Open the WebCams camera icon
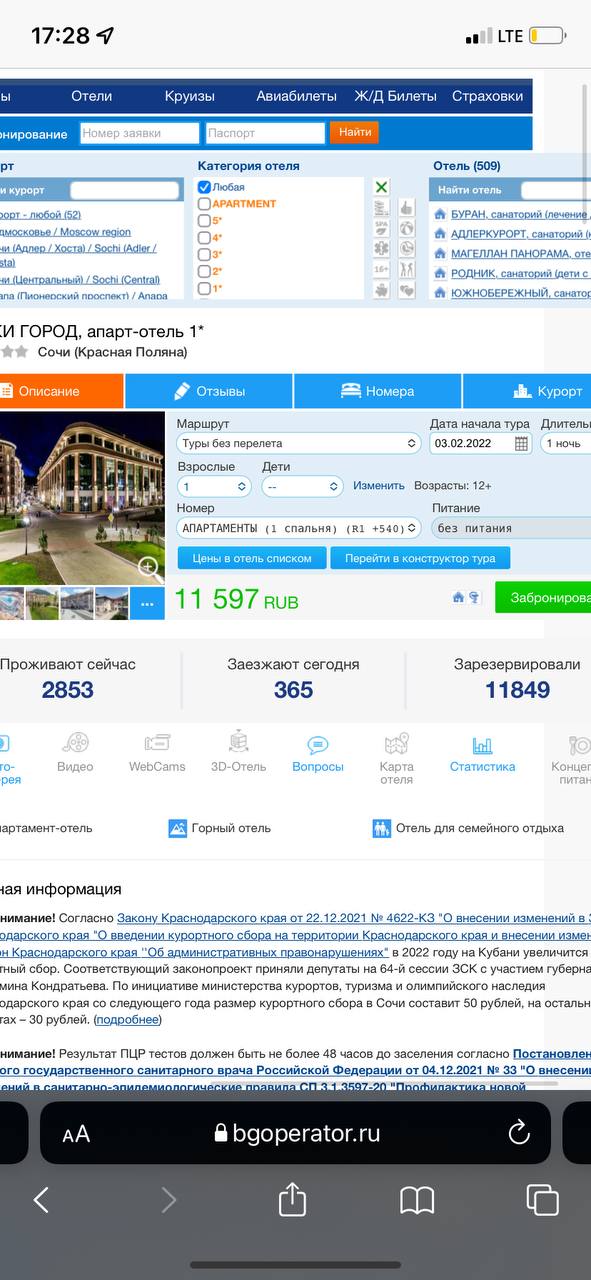Screen dimensions: 591x1280 [157, 743]
